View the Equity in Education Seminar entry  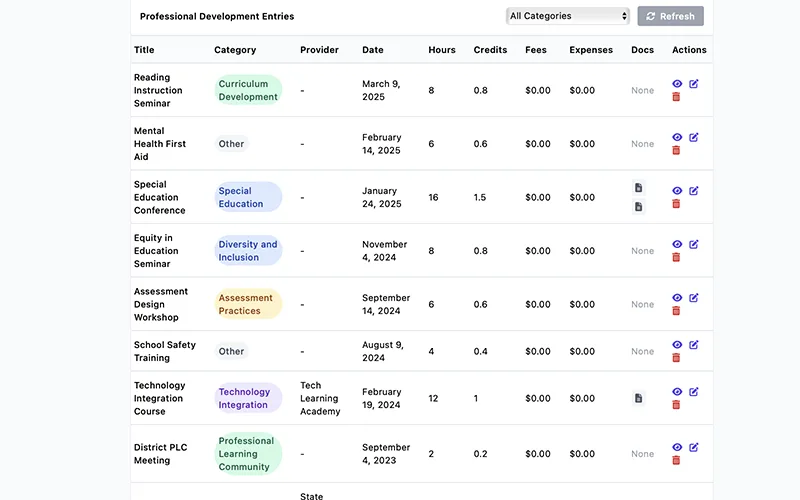[x=677, y=244]
